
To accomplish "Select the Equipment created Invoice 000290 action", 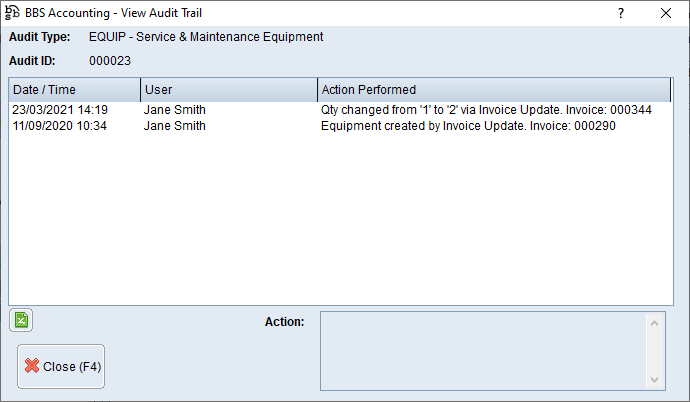I will (468, 126).
